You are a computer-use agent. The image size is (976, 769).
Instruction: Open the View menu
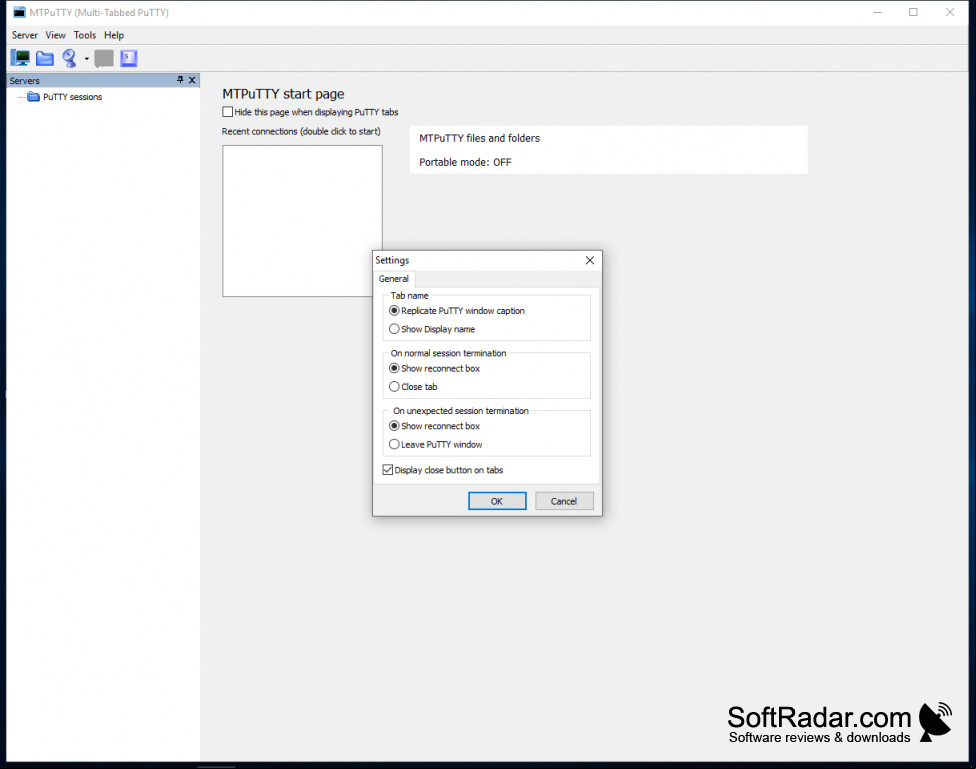click(x=55, y=35)
